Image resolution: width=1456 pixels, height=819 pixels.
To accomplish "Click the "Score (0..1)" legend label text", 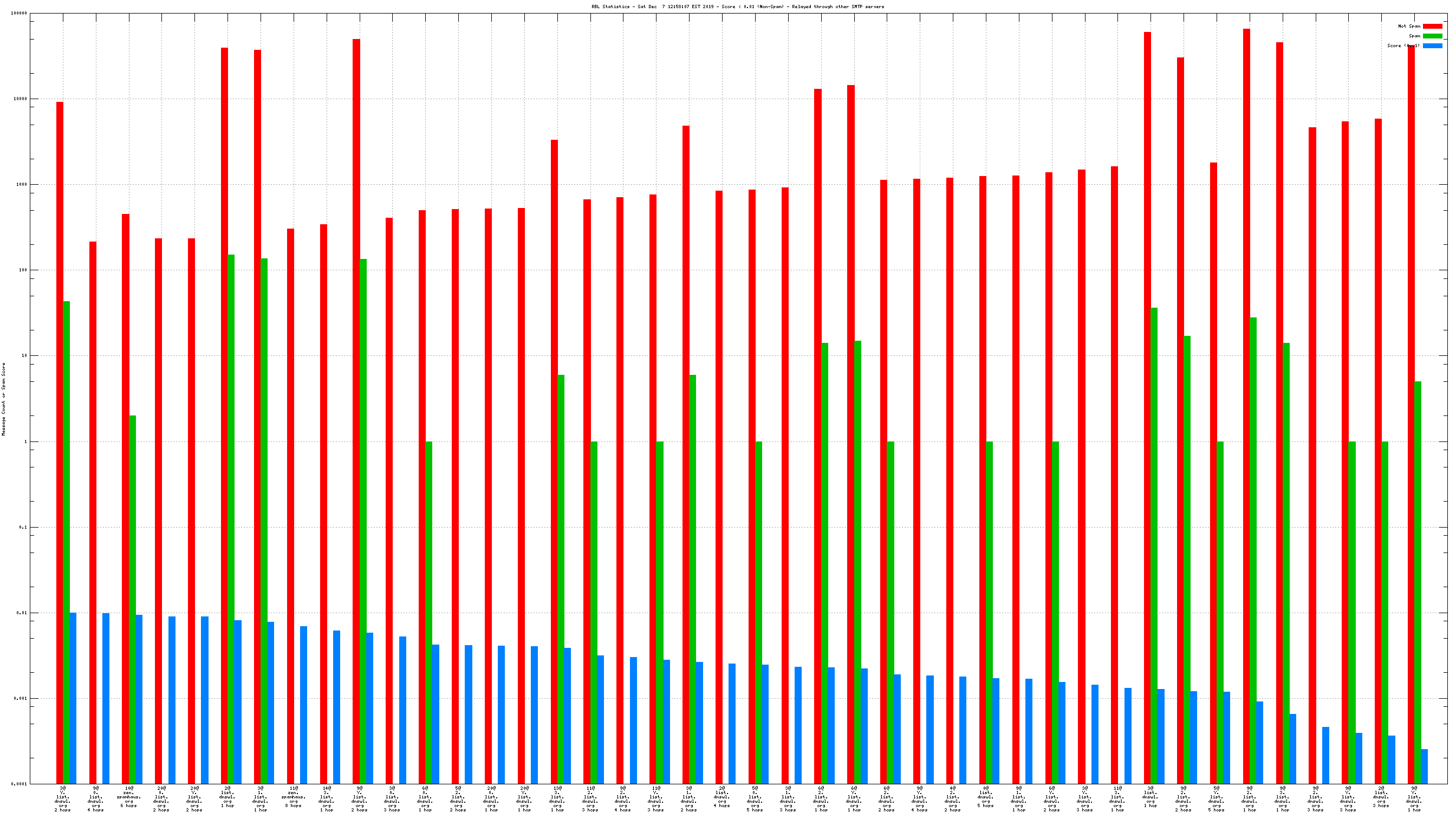I will tap(1403, 46).
